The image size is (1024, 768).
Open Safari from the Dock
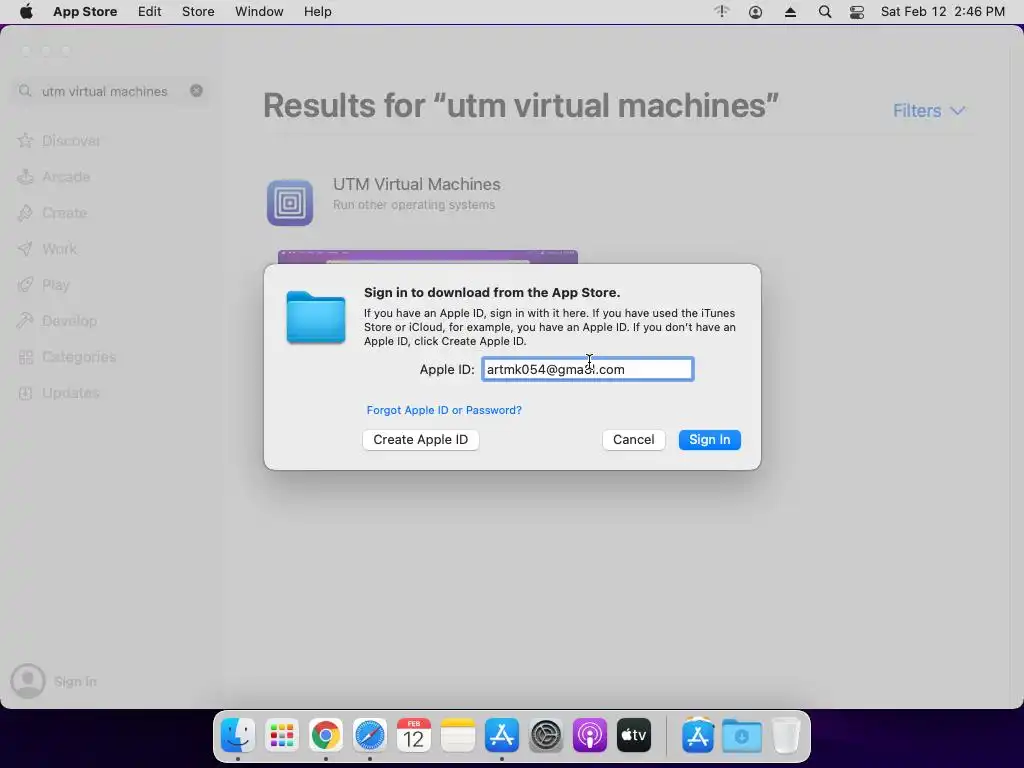pyautogui.click(x=370, y=735)
